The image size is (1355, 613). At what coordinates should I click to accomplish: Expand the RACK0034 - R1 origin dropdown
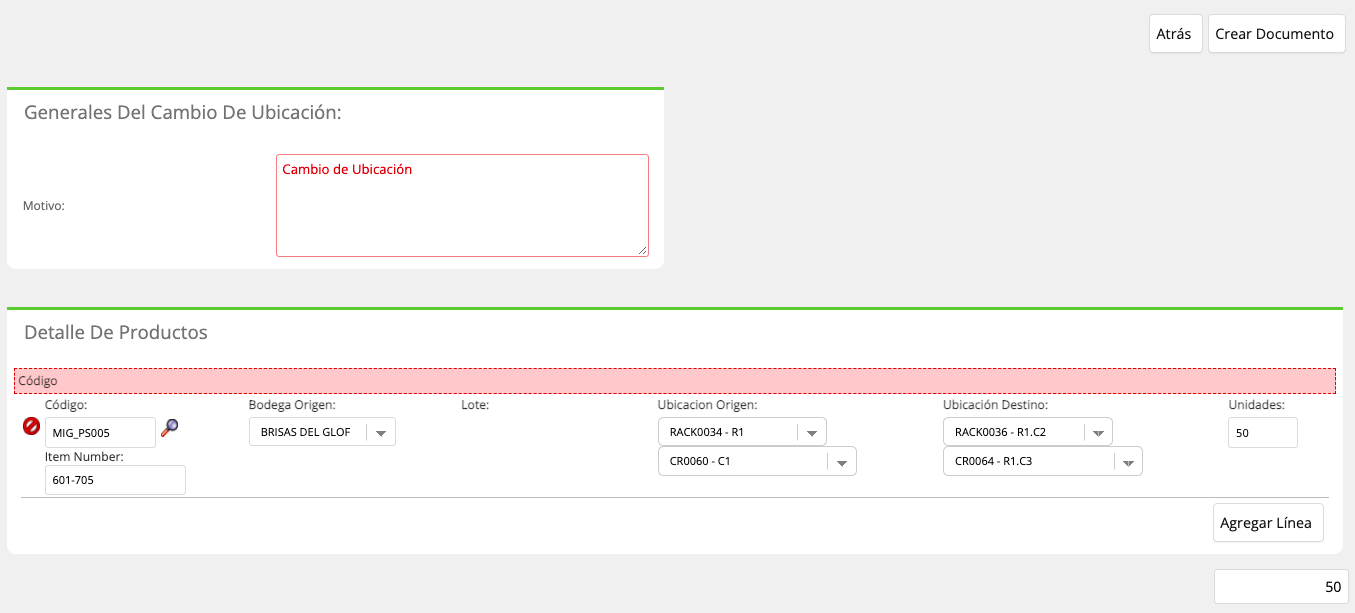742,432
